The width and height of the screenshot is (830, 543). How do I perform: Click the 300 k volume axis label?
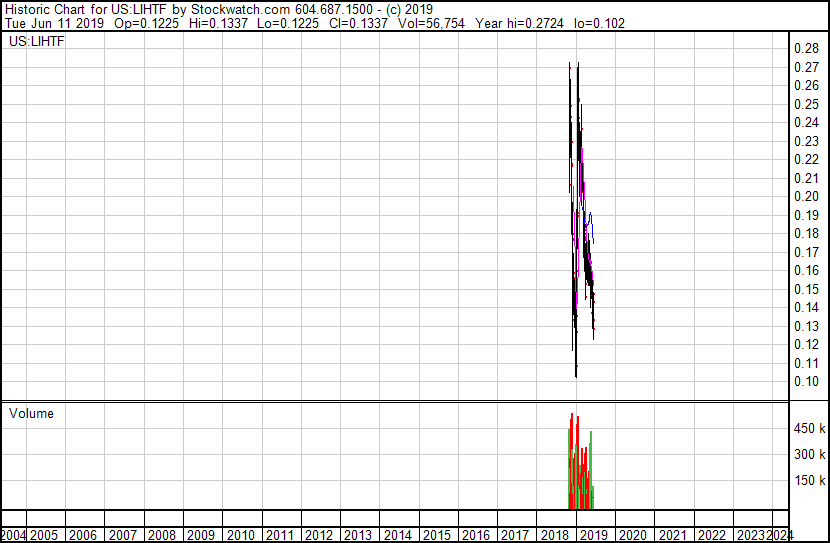809,455
